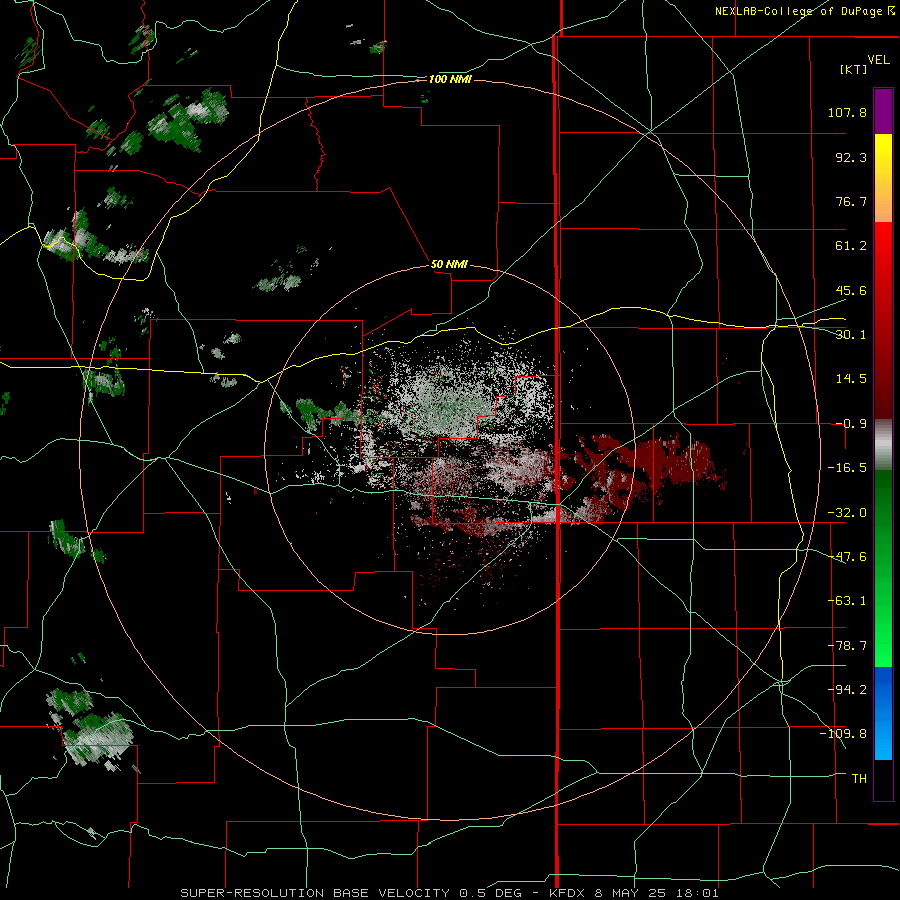900x900 pixels.
Task: Click the TH label on the legend
Action: (x=859, y=779)
